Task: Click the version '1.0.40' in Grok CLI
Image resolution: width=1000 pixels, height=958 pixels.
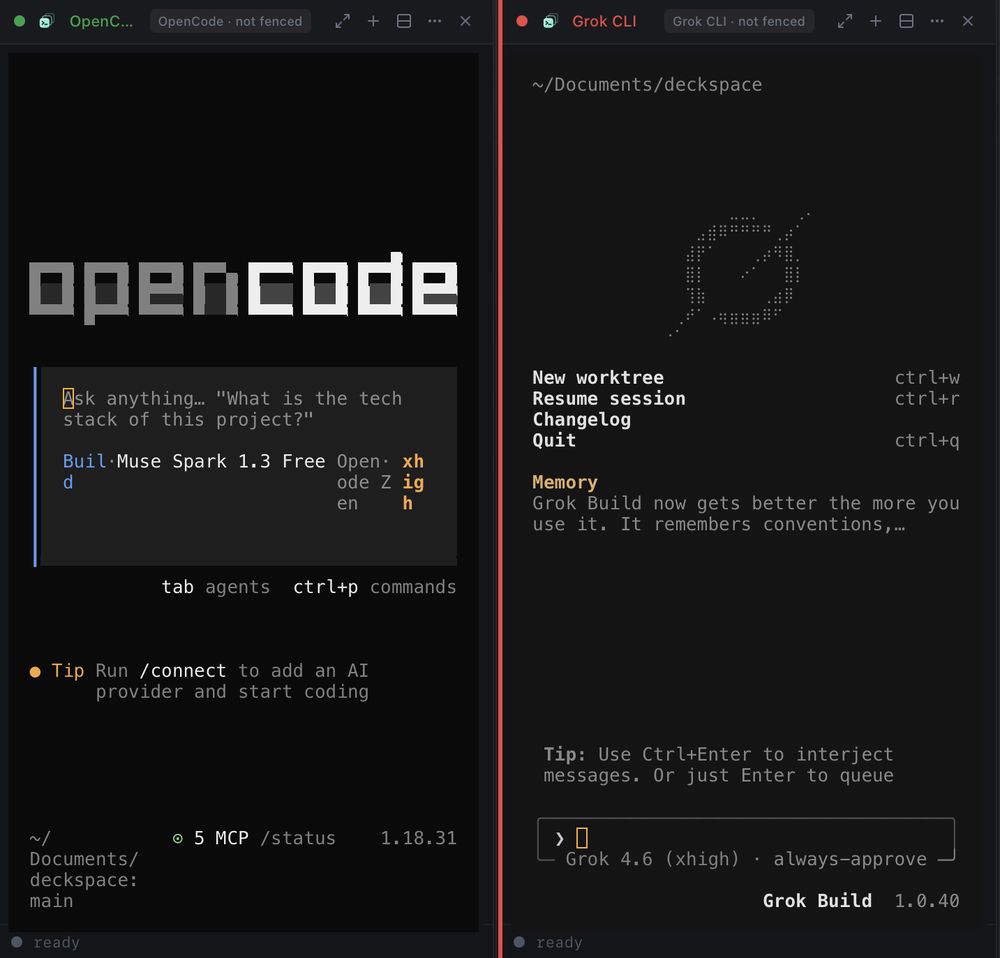Action: 927,901
